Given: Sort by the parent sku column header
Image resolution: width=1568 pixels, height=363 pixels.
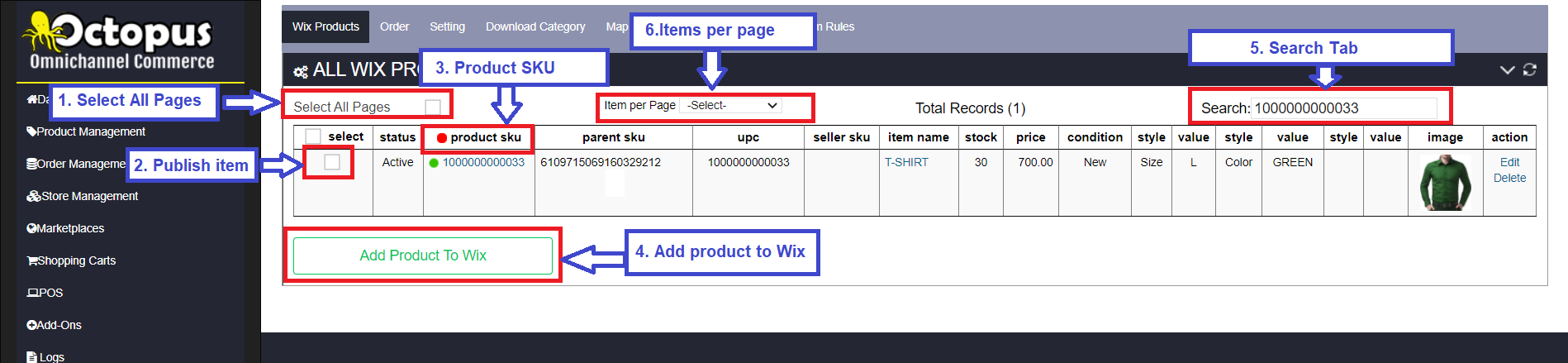Looking at the screenshot, I should (x=613, y=137).
